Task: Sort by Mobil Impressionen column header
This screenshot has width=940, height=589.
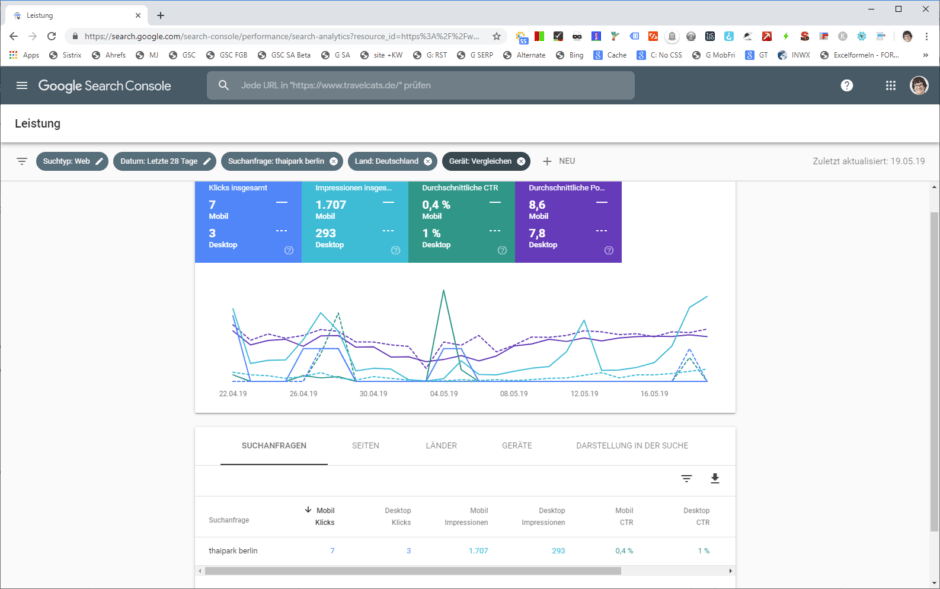Action: coord(466,516)
